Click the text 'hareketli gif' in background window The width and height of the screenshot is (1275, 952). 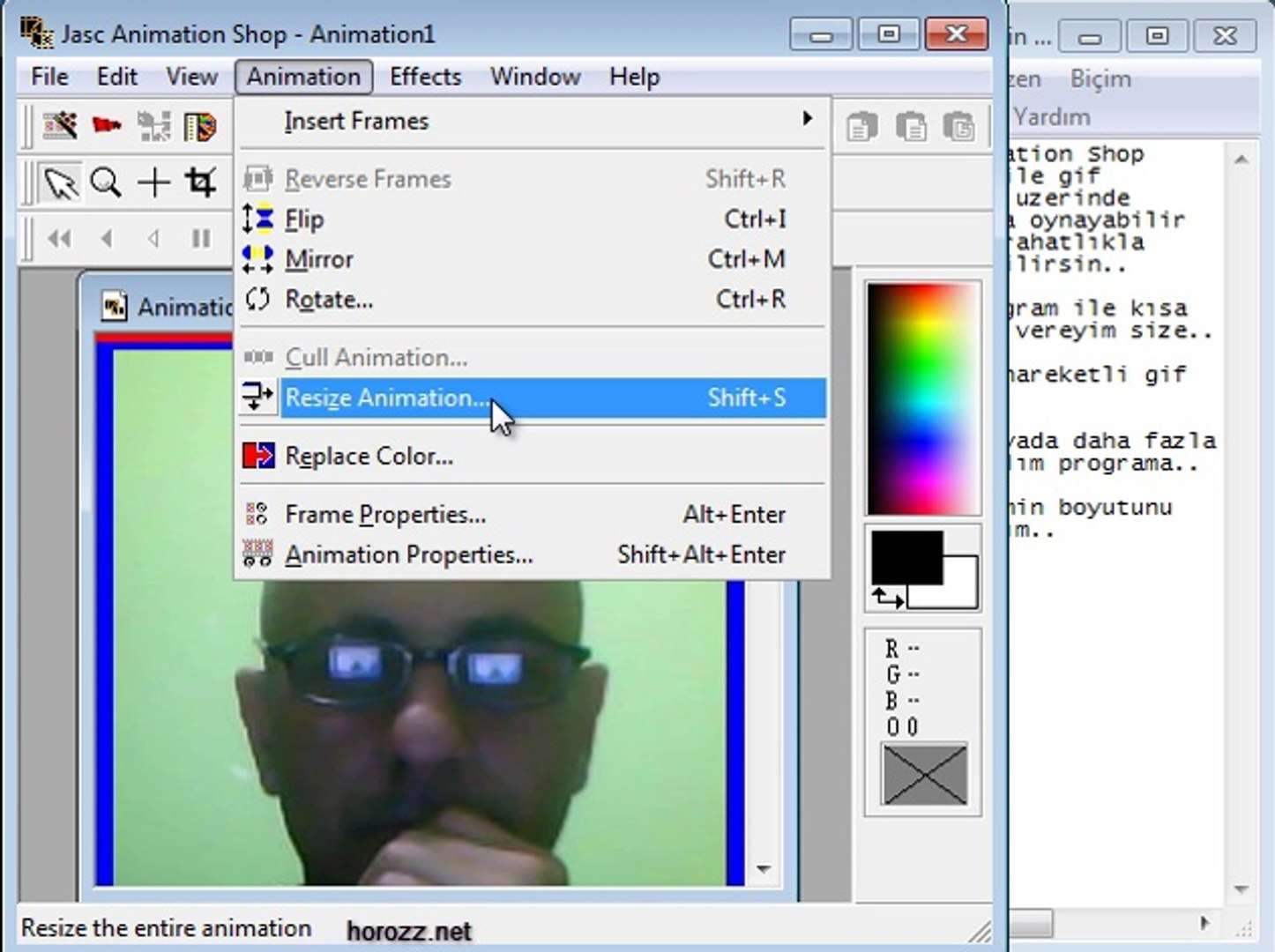[x=1098, y=375]
